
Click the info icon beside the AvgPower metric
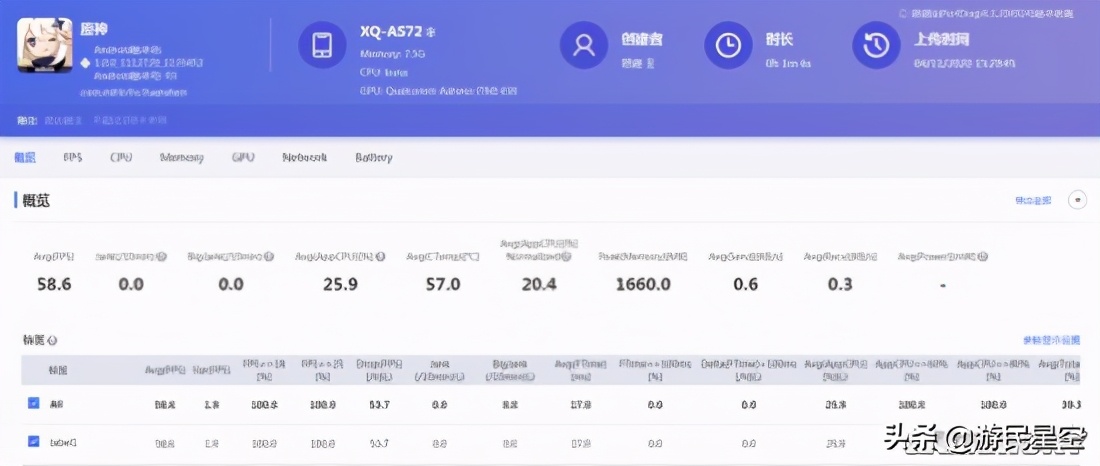click(983, 257)
